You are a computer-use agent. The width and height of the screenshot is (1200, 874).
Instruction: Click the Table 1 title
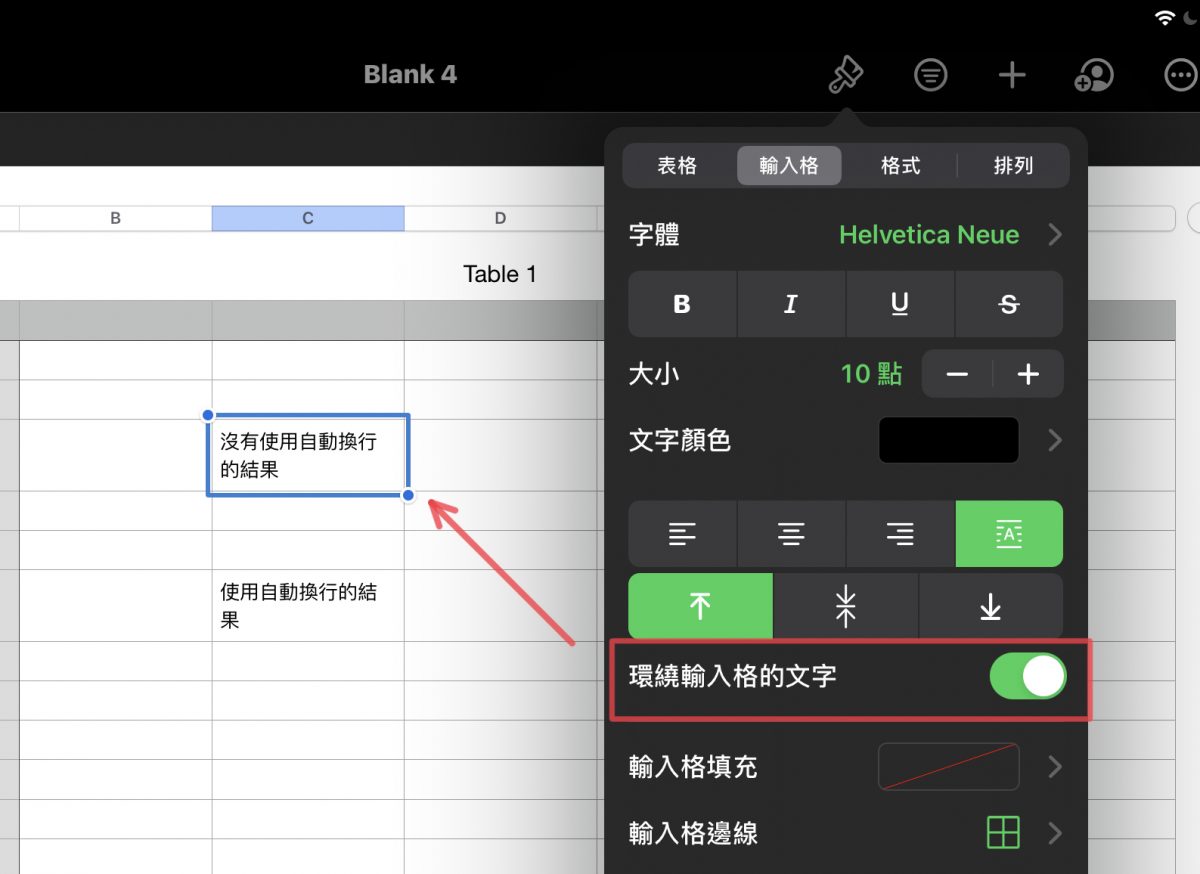pyautogui.click(x=500, y=274)
